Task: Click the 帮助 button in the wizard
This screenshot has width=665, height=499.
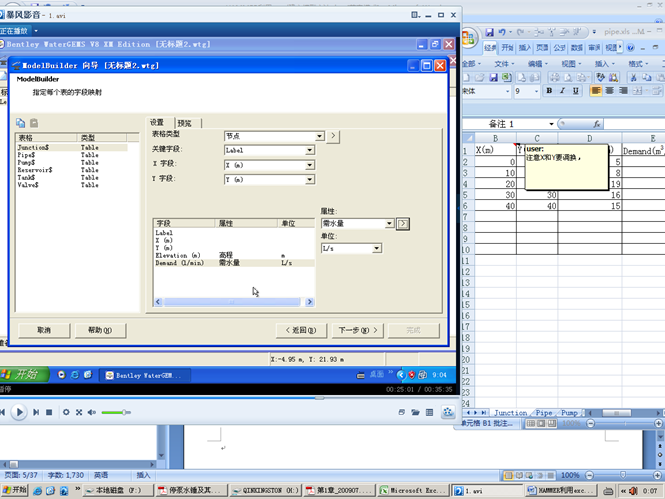Action: (x=100, y=330)
